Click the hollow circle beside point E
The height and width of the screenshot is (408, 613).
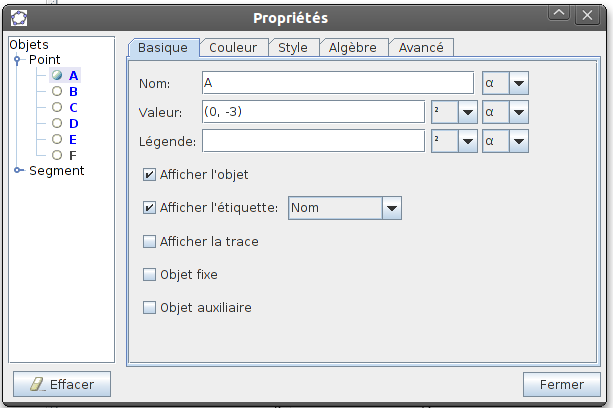coord(57,139)
